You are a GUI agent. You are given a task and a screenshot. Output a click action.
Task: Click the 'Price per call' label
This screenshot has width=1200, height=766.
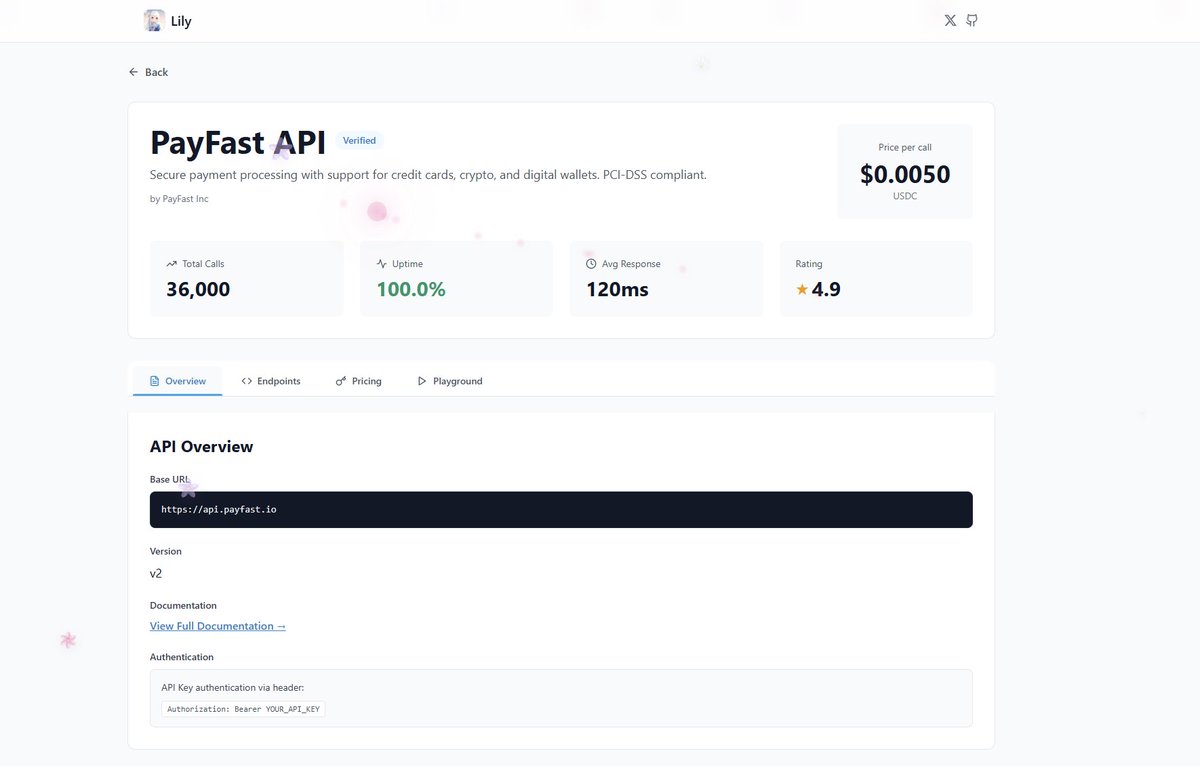tap(905, 147)
